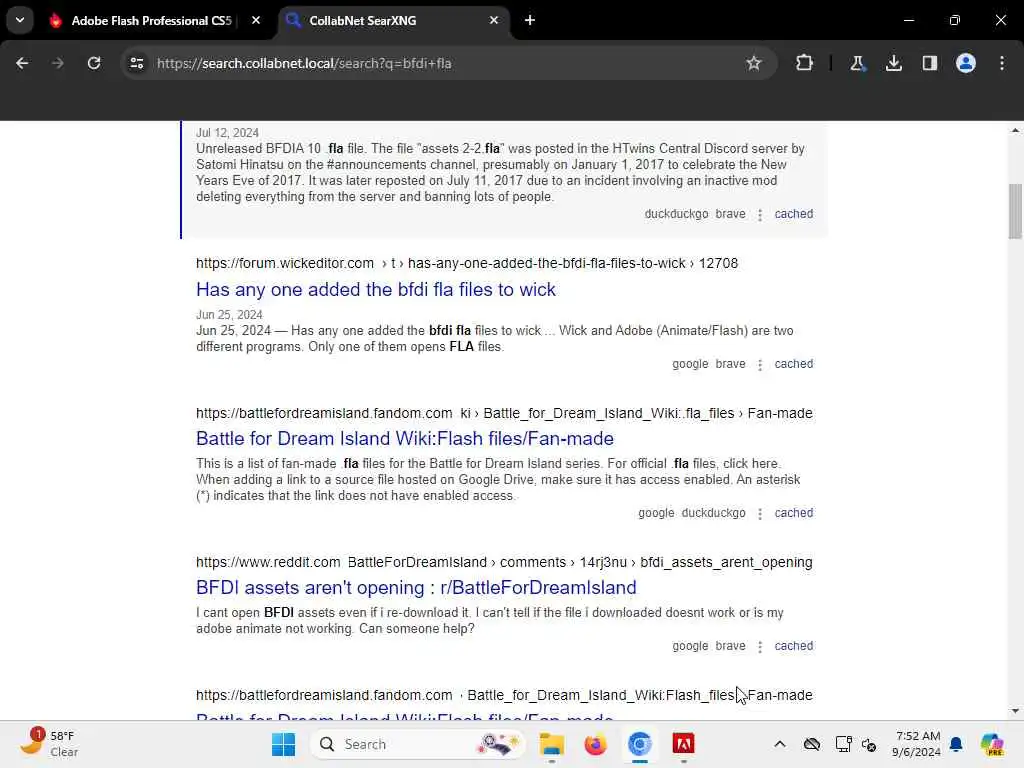Click the scrollbar up arrow

click(1015, 131)
